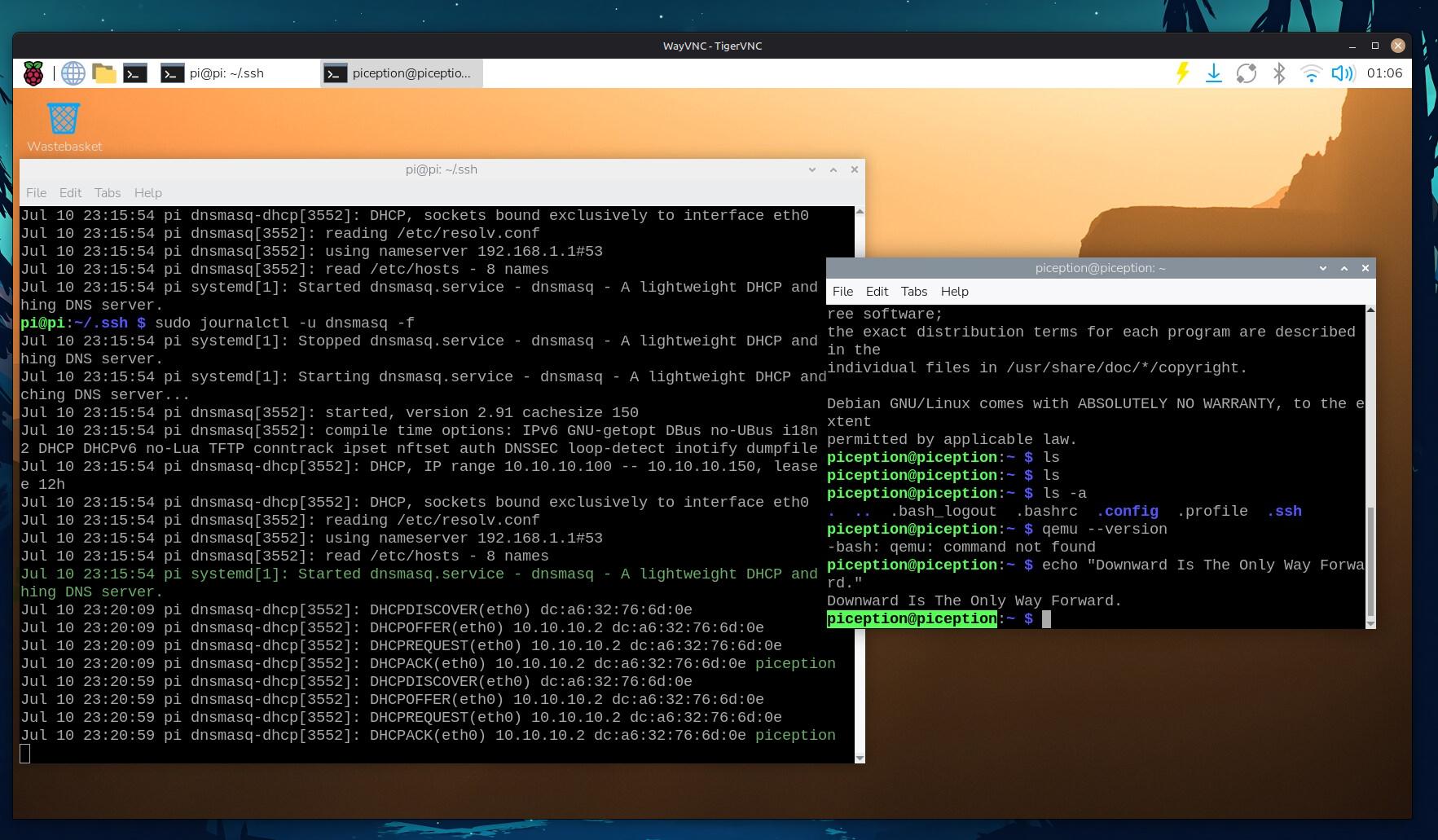Launch the terminal from the panel launcher
This screenshot has height=840, width=1438.
135,73
